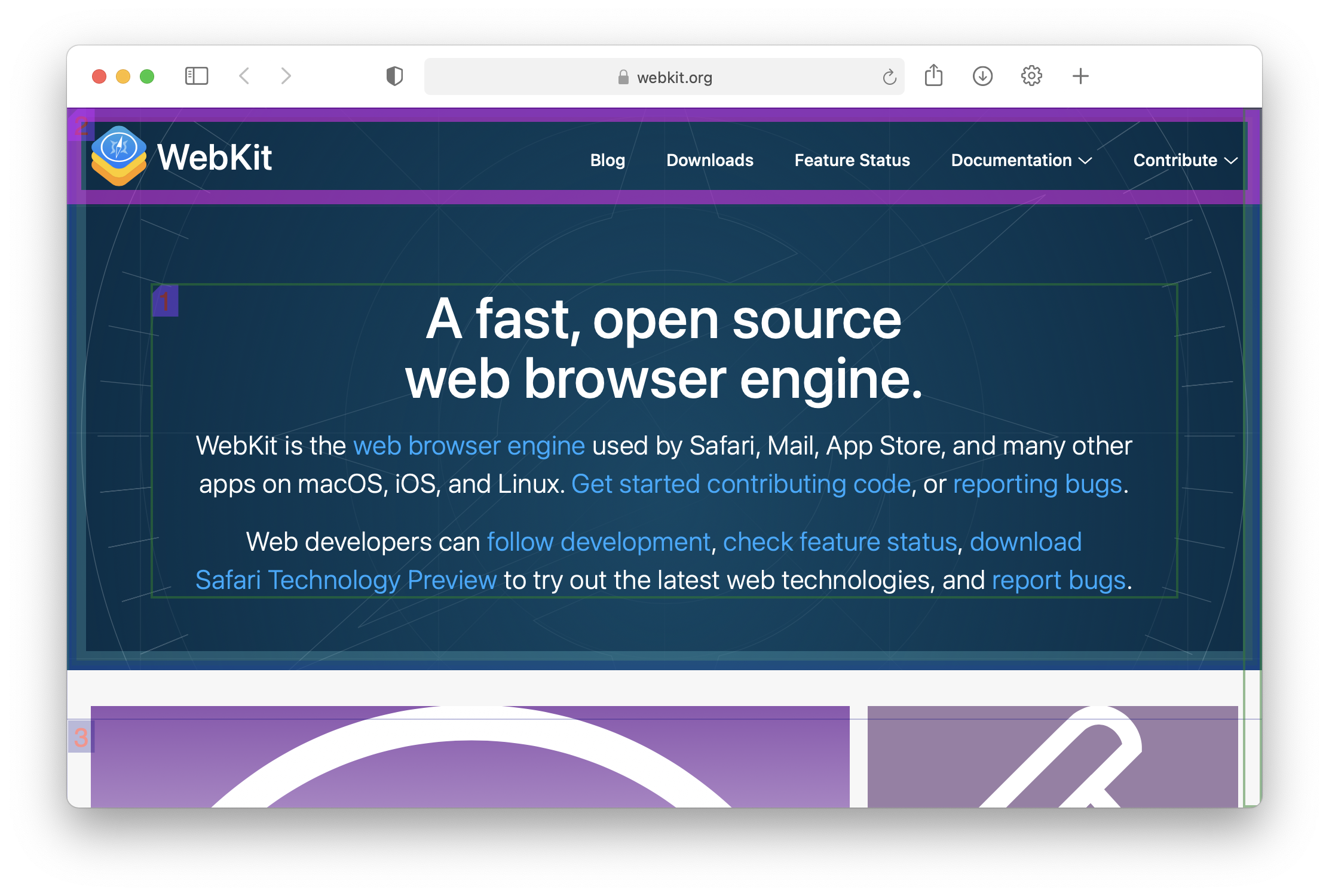Add a new tab with the plus icon
1329x896 pixels.
coord(1080,76)
